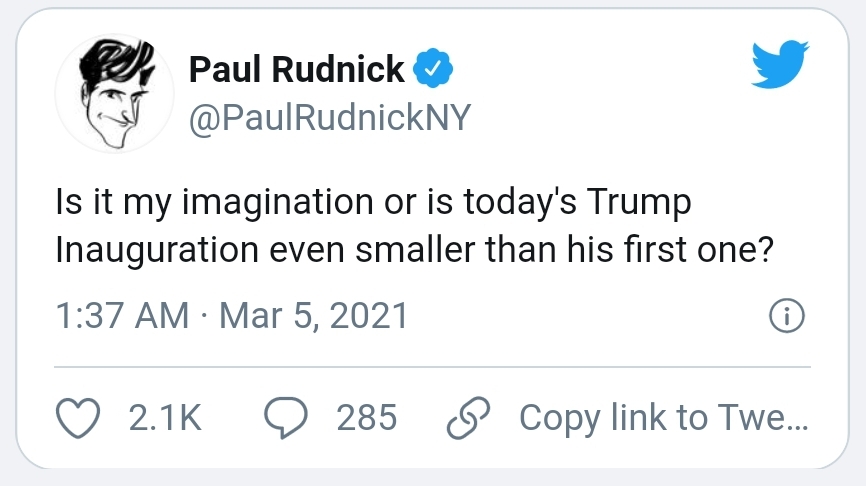Reply using the speech bubble icon
Image resolution: width=866 pixels, height=486 pixels.
pyautogui.click(x=285, y=417)
